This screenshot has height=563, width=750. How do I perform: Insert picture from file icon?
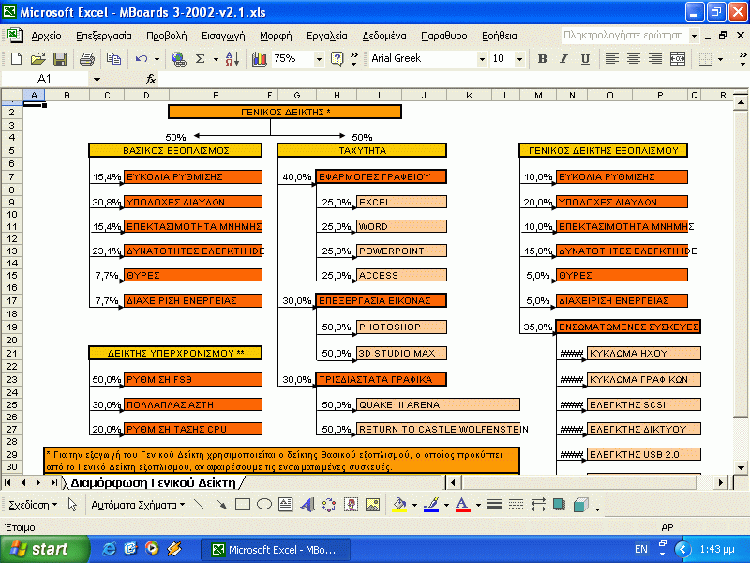point(373,504)
